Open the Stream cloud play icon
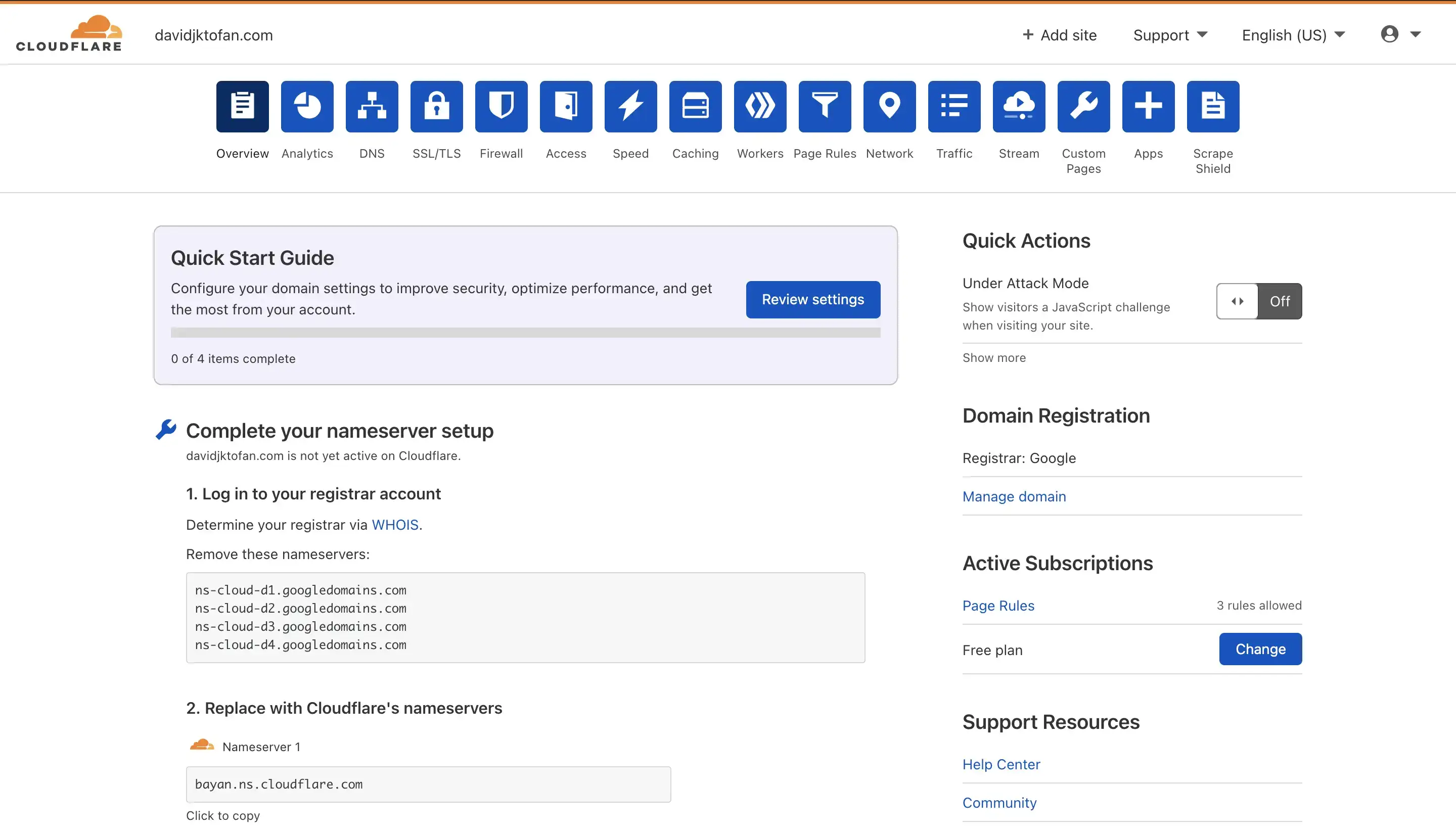 pyautogui.click(x=1019, y=107)
